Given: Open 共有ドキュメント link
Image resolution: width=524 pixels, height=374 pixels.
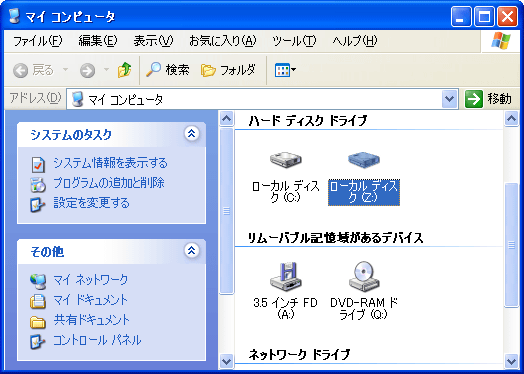Looking at the screenshot, I should (91, 320).
